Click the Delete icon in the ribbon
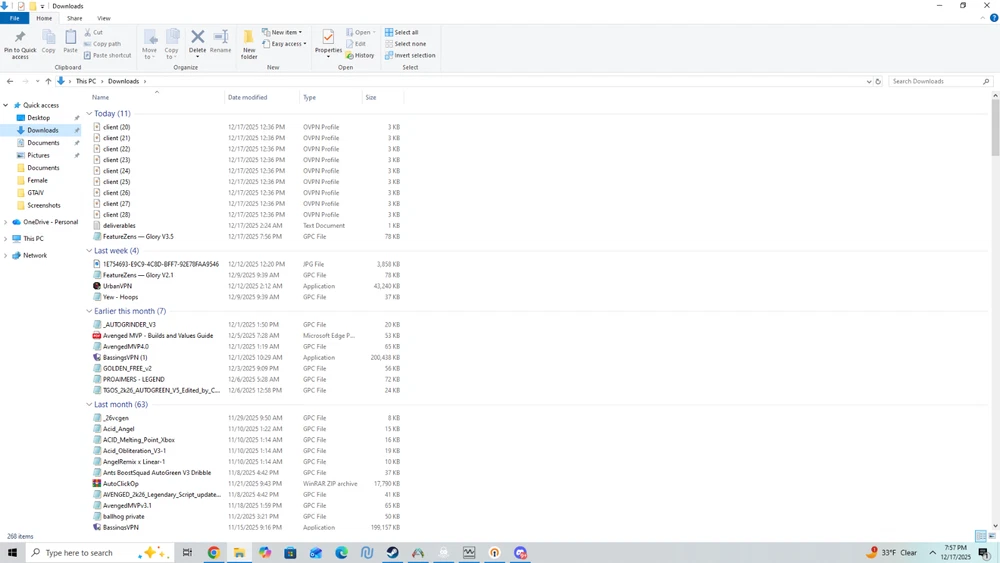 [x=198, y=37]
